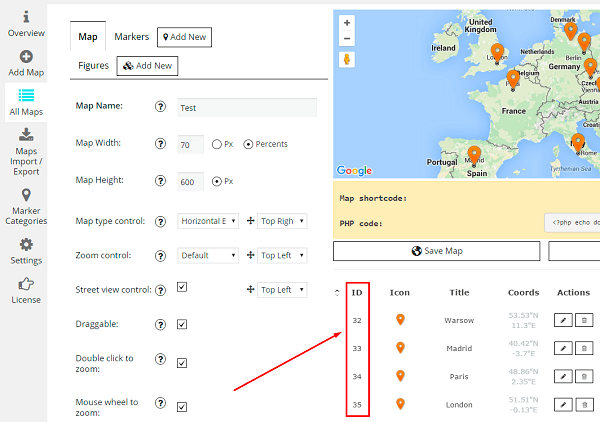Delete the Warsow marker
600x422 pixels.
[584, 320]
